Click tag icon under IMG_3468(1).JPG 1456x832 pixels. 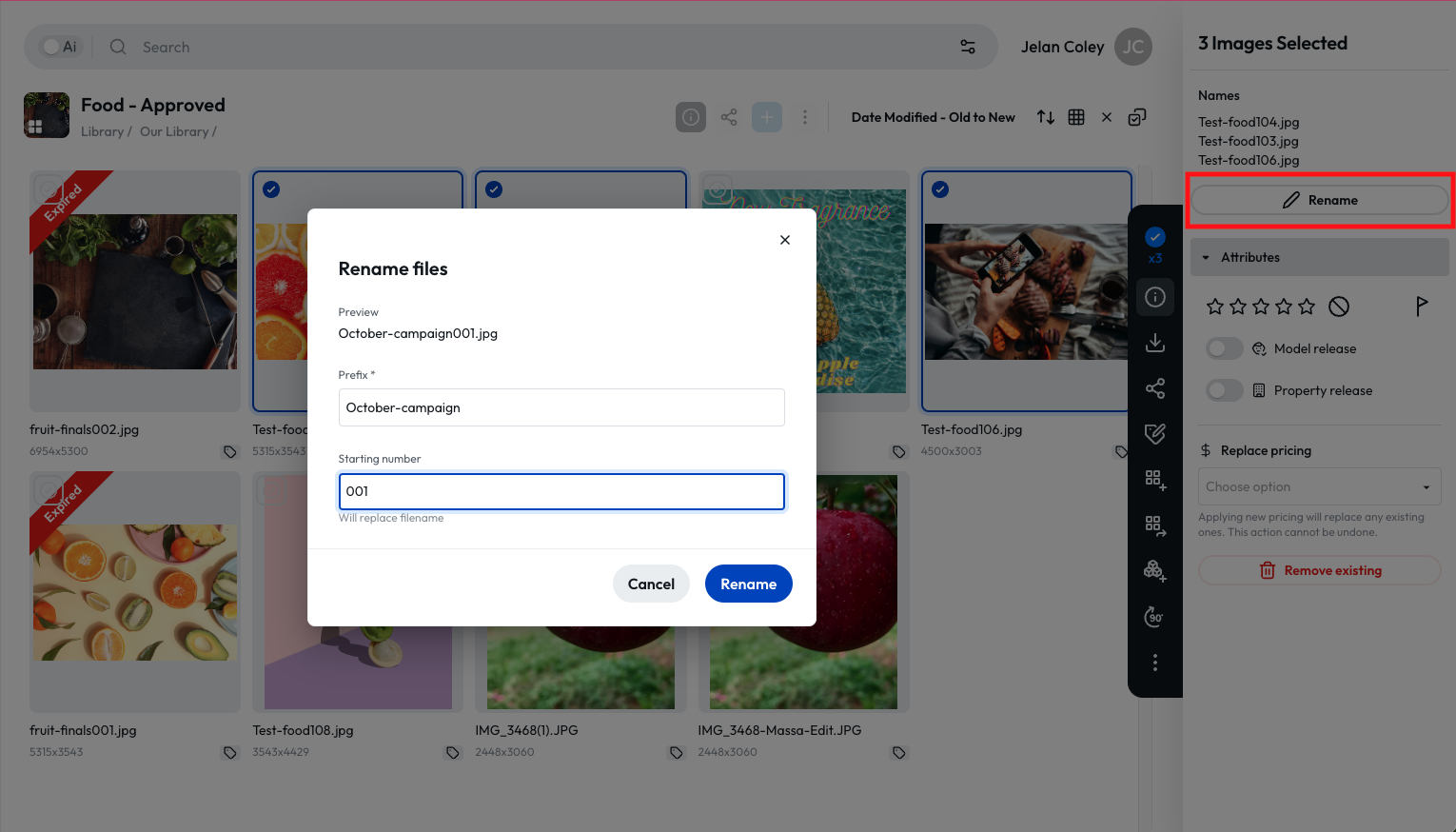click(676, 753)
